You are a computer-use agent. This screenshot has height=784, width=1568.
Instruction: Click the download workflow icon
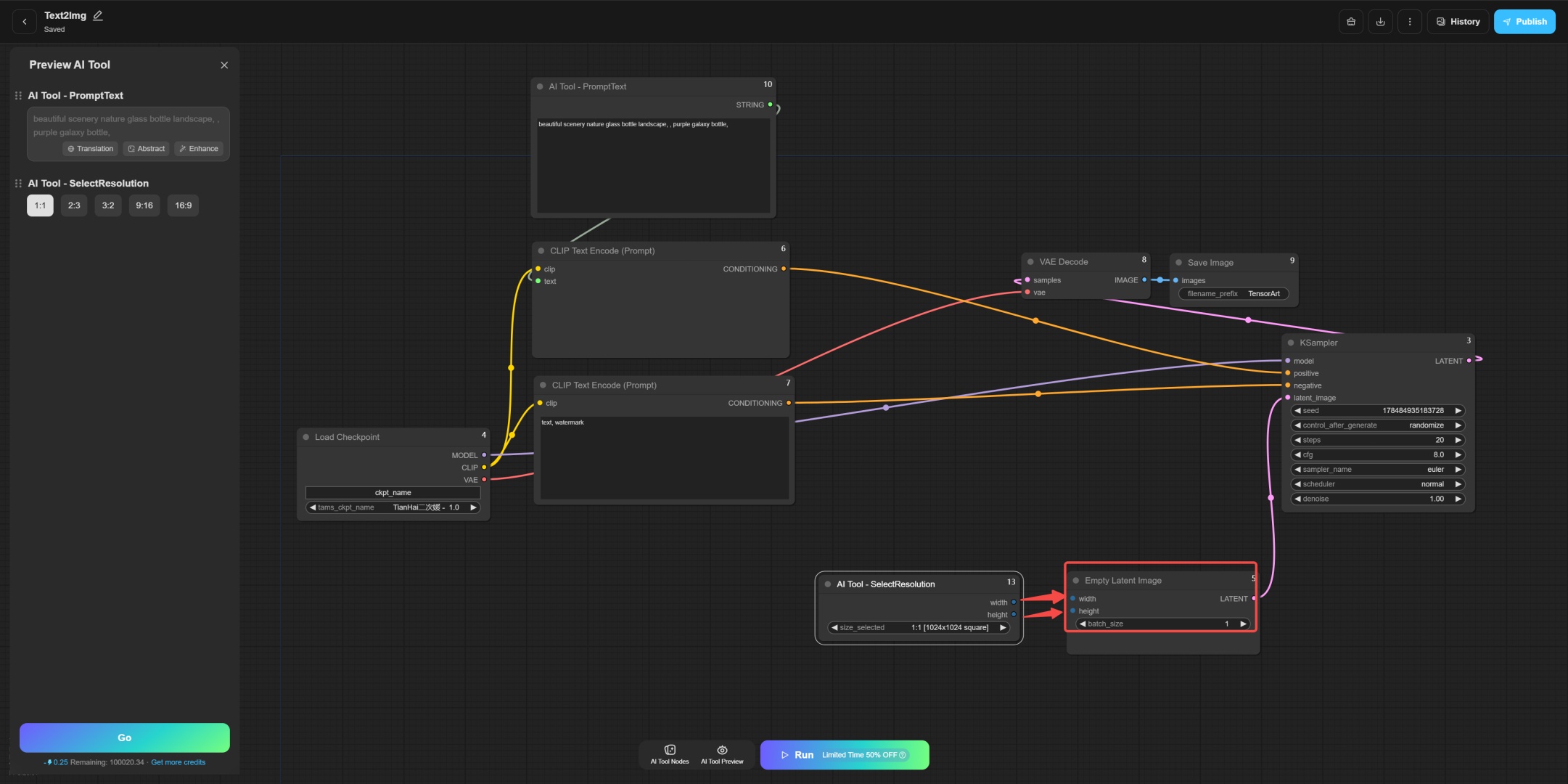[1380, 22]
